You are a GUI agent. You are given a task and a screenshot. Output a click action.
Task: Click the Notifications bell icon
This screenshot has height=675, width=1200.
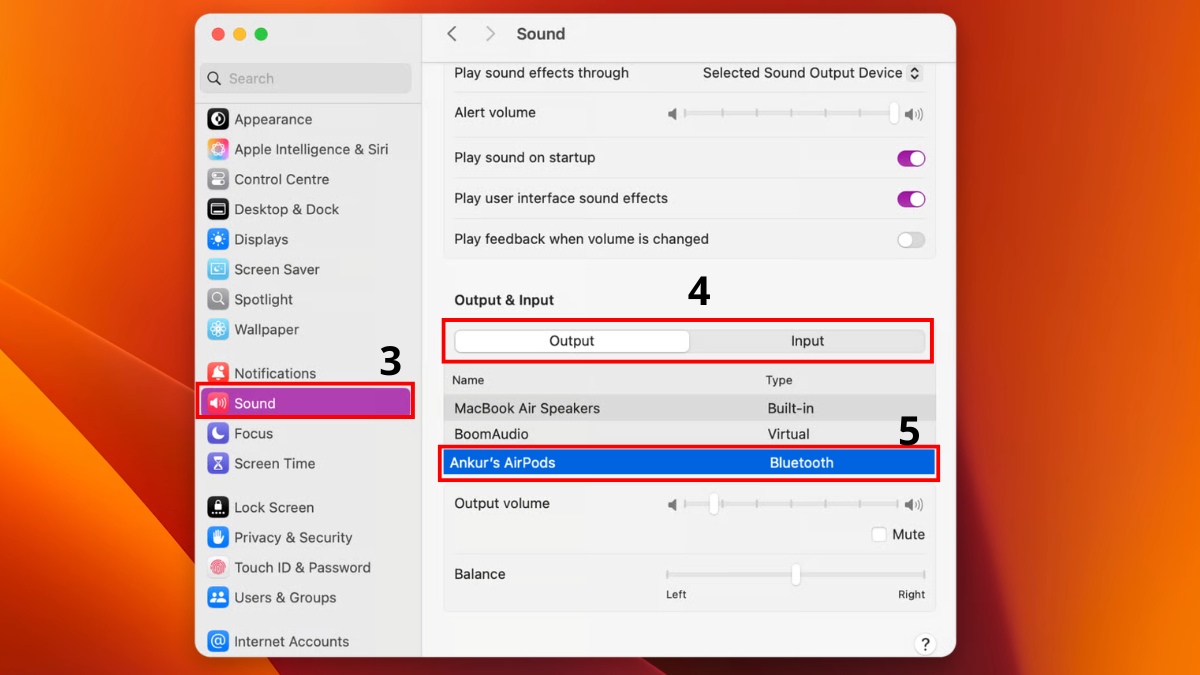218,373
